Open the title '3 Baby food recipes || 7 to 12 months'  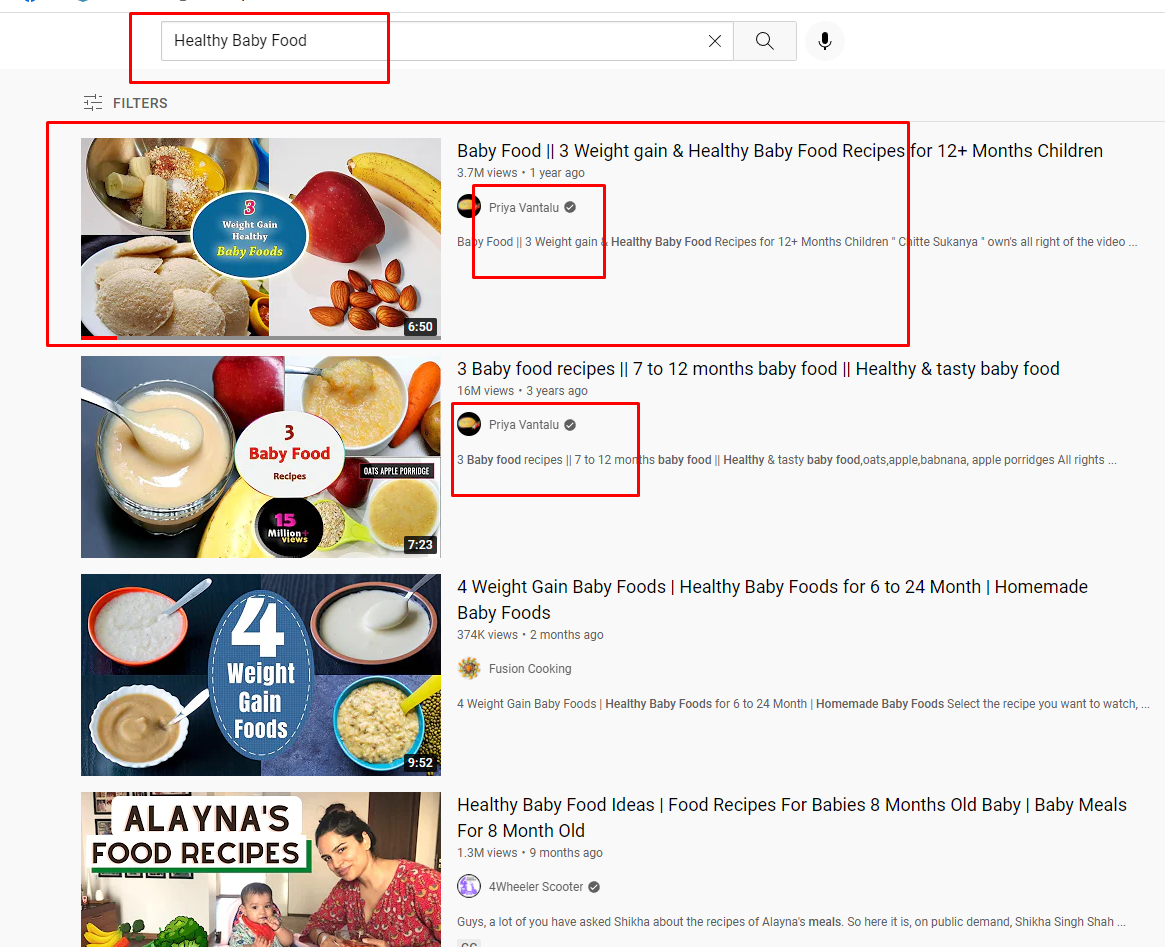pyautogui.click(x=758, y=368)
